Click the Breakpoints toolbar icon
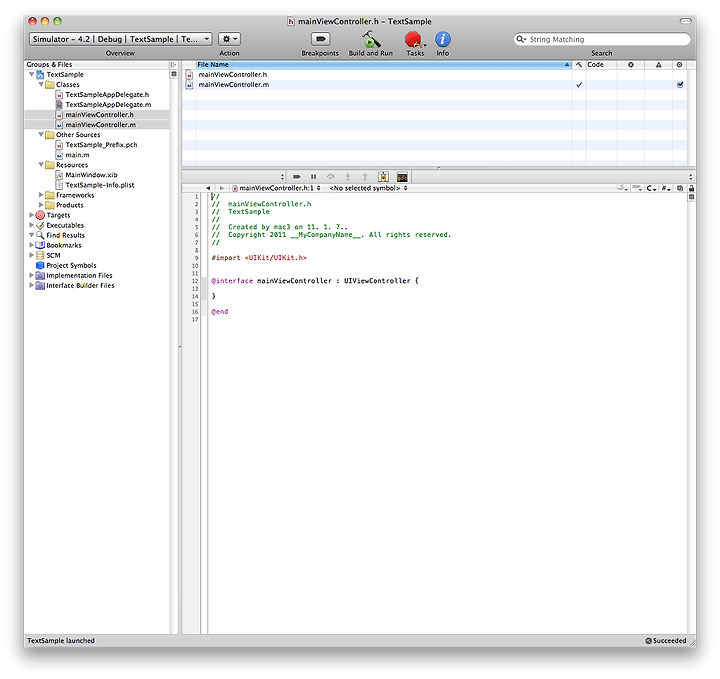 pos(320,39)
